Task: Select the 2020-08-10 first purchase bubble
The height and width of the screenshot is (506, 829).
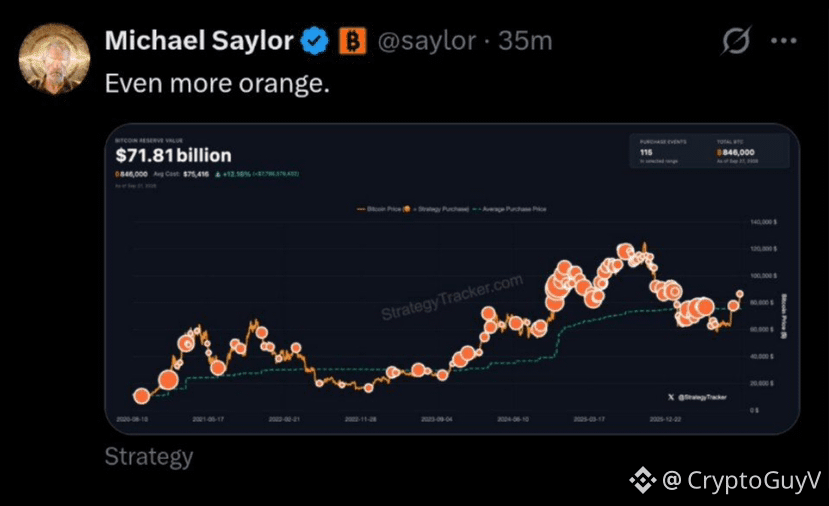Action: coord(141,395)
